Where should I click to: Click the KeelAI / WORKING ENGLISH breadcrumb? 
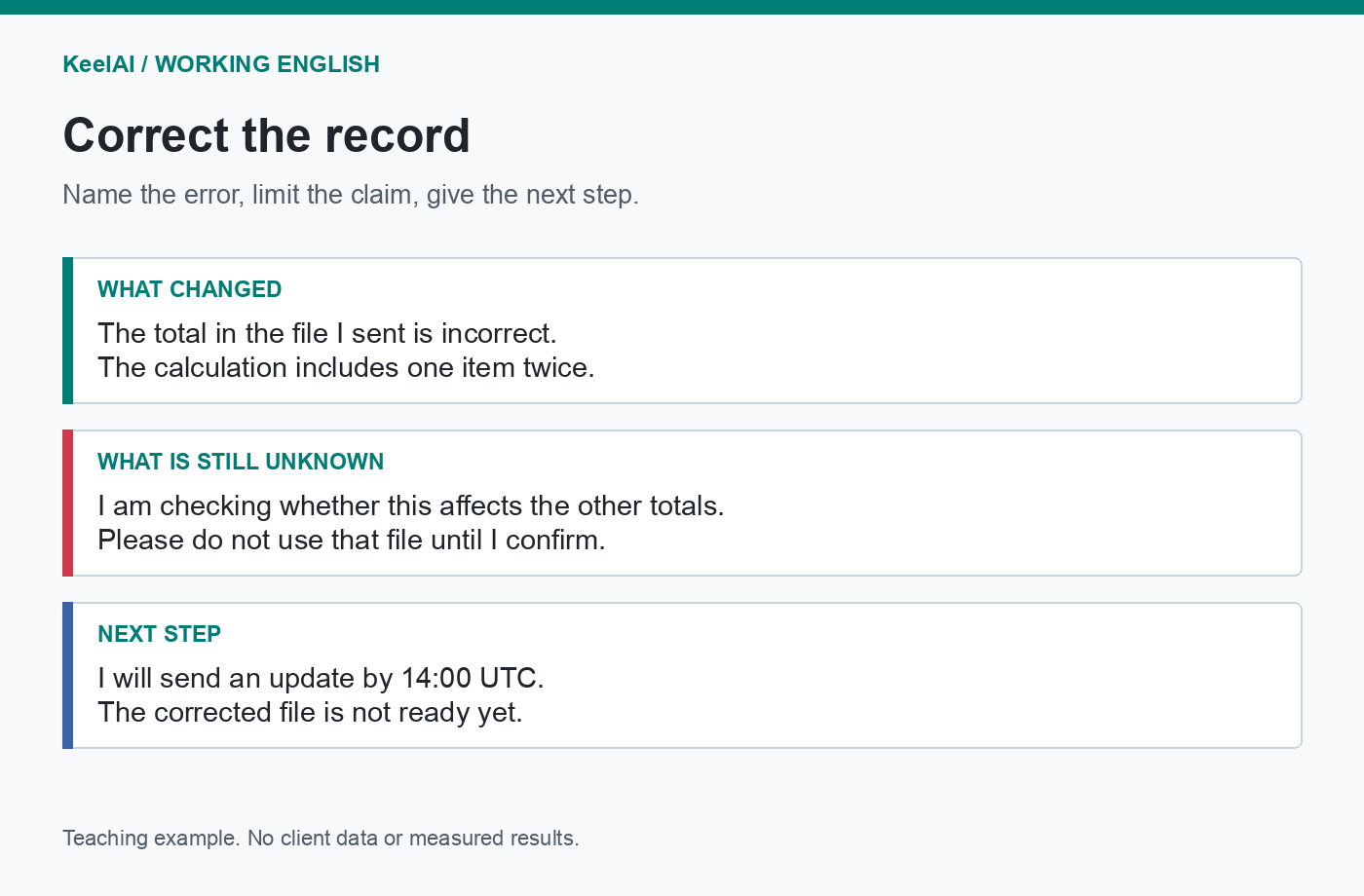click(x=221, y=64)
